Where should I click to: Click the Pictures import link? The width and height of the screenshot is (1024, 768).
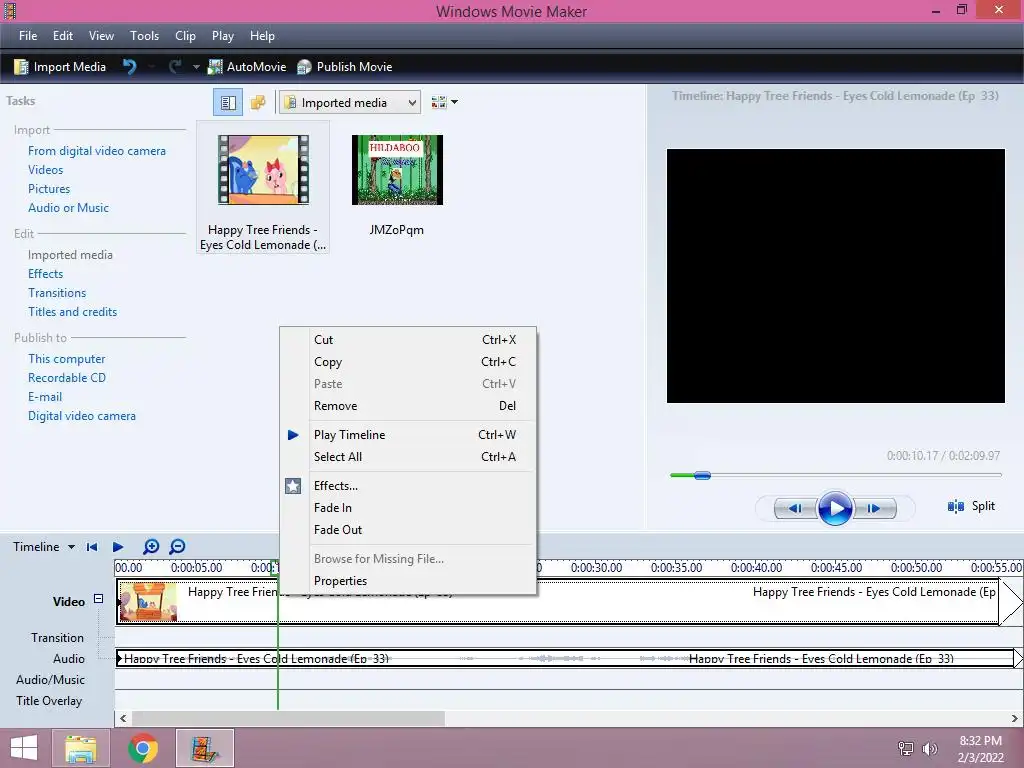click(49, 189)
